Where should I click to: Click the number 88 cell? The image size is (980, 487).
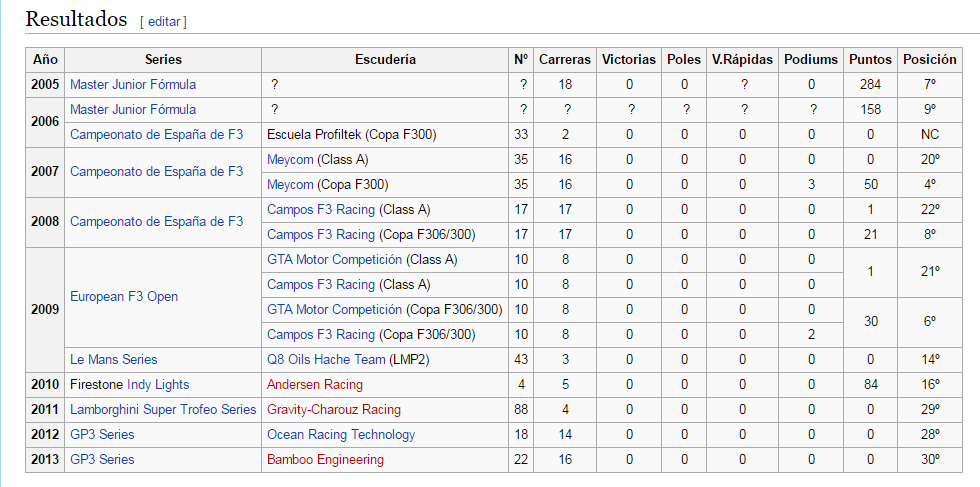tap(521, 409)
